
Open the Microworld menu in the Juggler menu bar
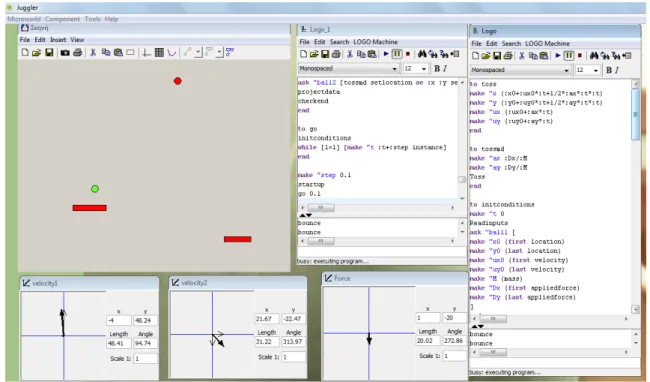(24, 19)
